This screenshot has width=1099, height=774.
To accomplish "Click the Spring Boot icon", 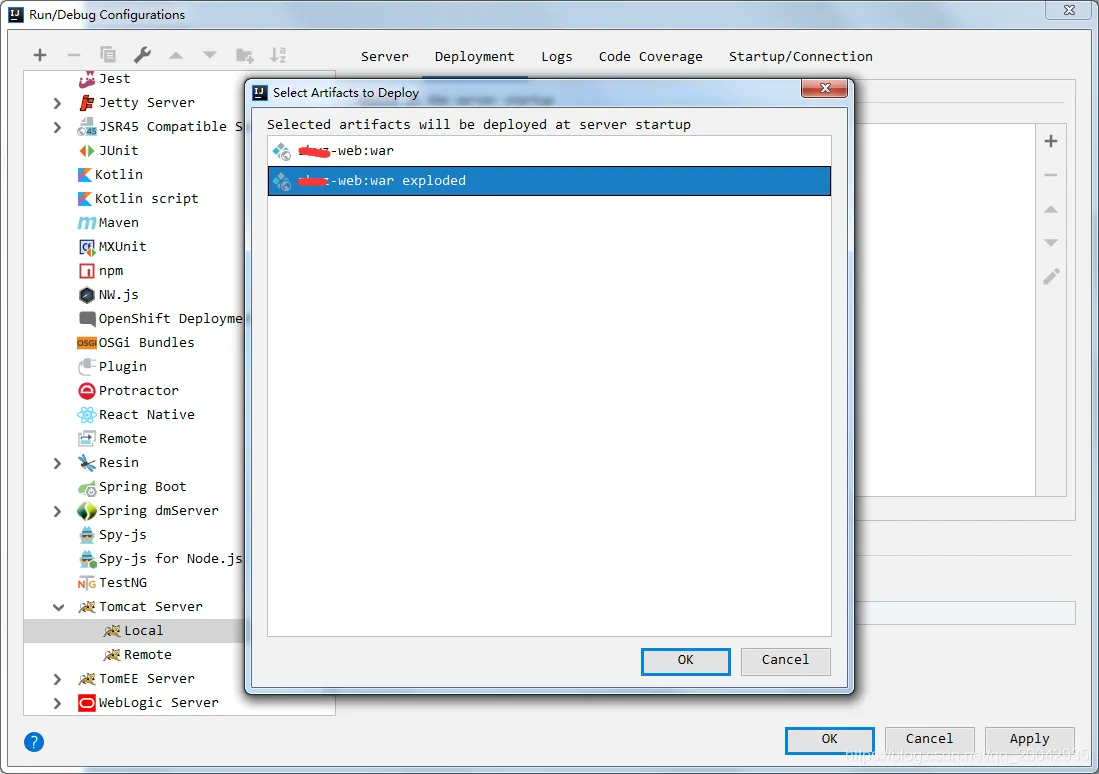I will [87, 487].
